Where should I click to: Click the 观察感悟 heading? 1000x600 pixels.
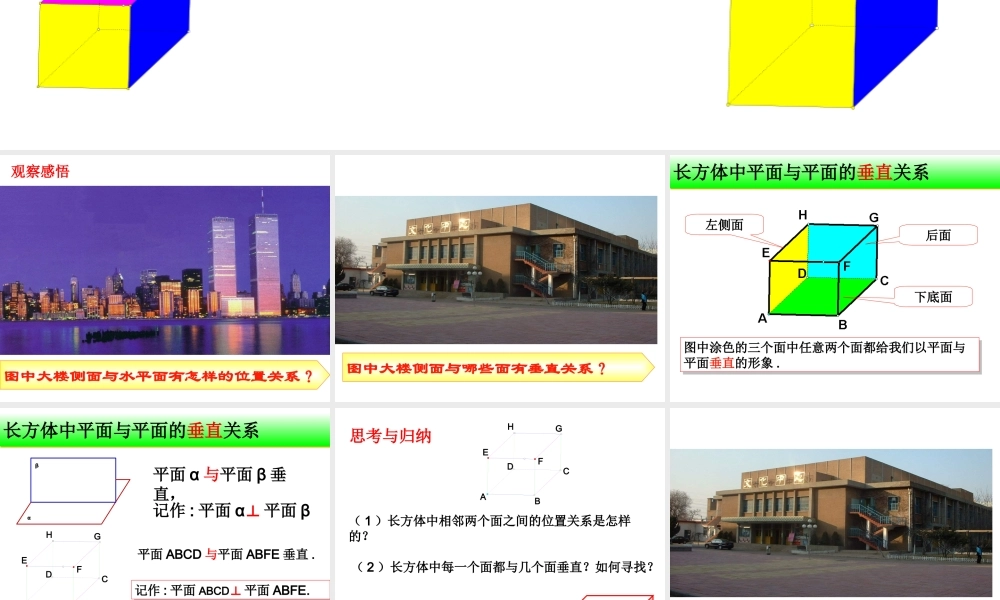40,171
